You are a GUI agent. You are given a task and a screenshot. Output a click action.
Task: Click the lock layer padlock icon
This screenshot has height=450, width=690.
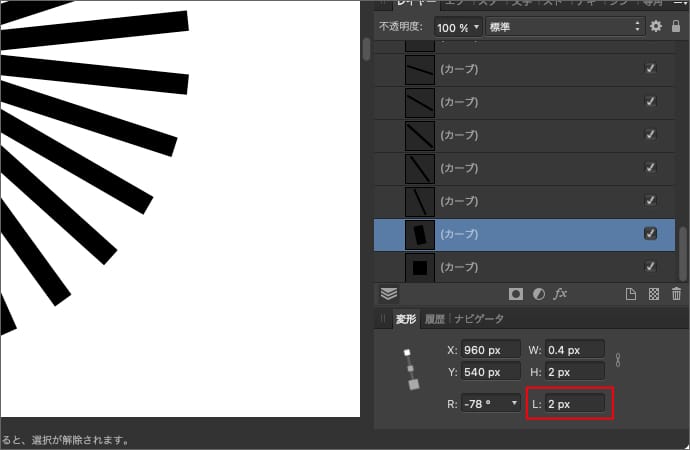(x=677, y=26)
